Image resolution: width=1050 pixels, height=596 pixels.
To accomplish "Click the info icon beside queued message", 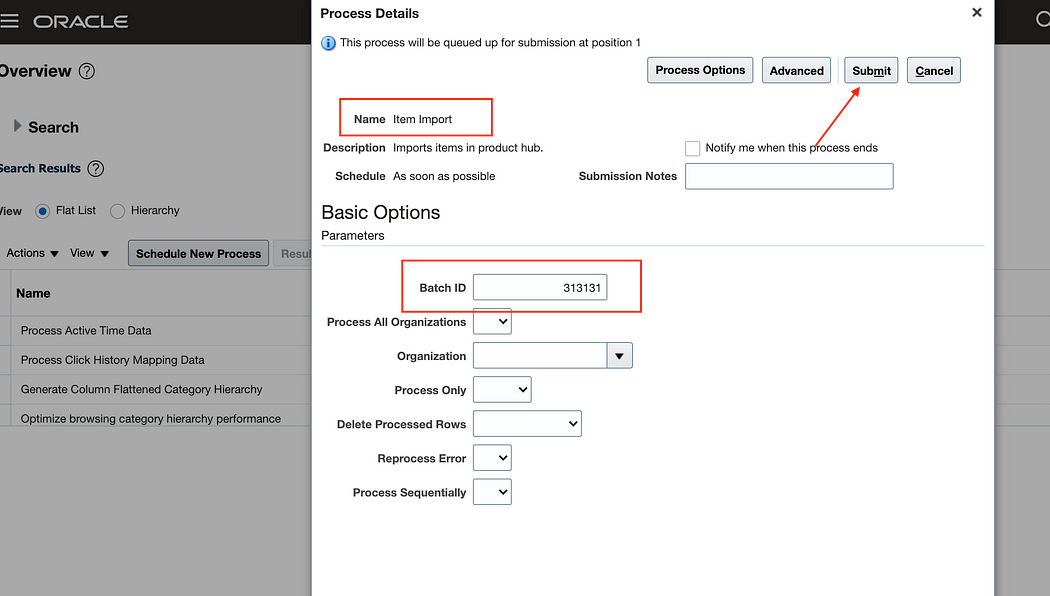I will [328, 43].
